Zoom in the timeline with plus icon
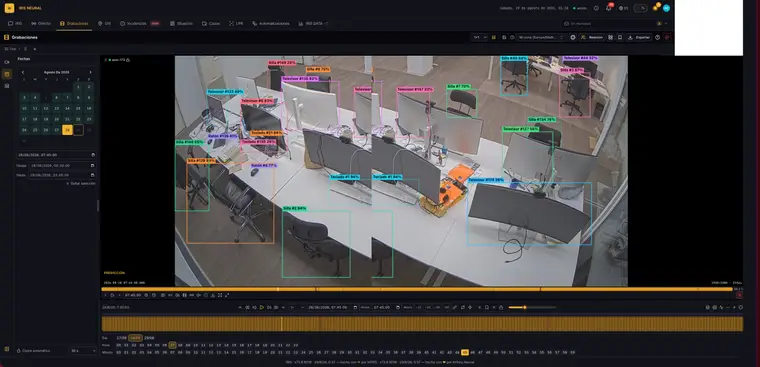The height and width of the screenshot is (367, 760). [x=734, y=307]
